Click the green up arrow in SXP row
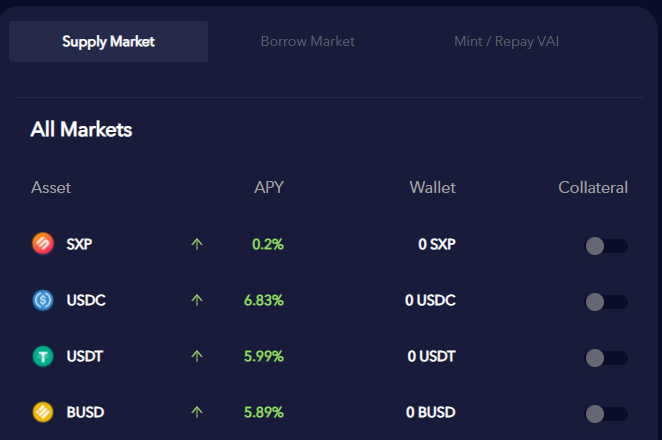 197,244
